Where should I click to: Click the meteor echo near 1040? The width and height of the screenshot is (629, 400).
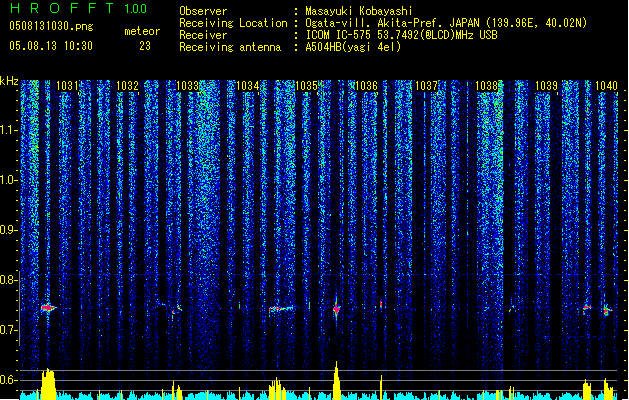607,310
